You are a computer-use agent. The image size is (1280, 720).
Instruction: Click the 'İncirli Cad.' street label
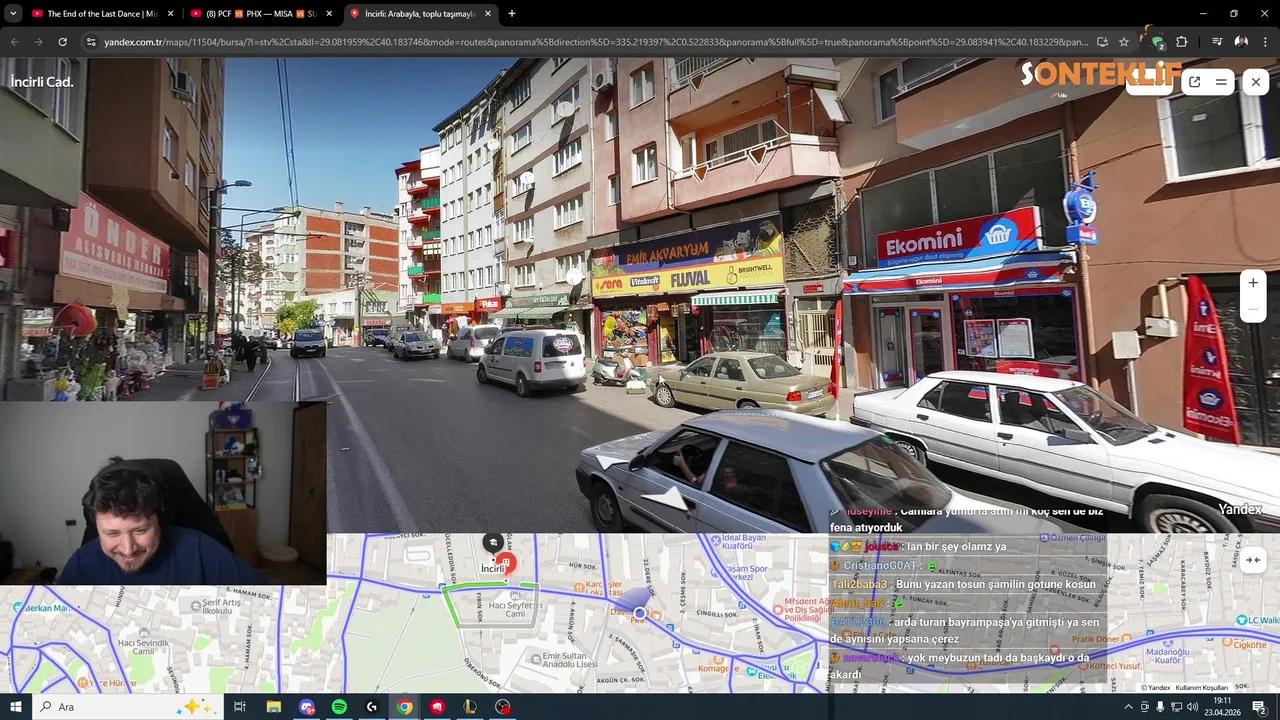(42, 82)
